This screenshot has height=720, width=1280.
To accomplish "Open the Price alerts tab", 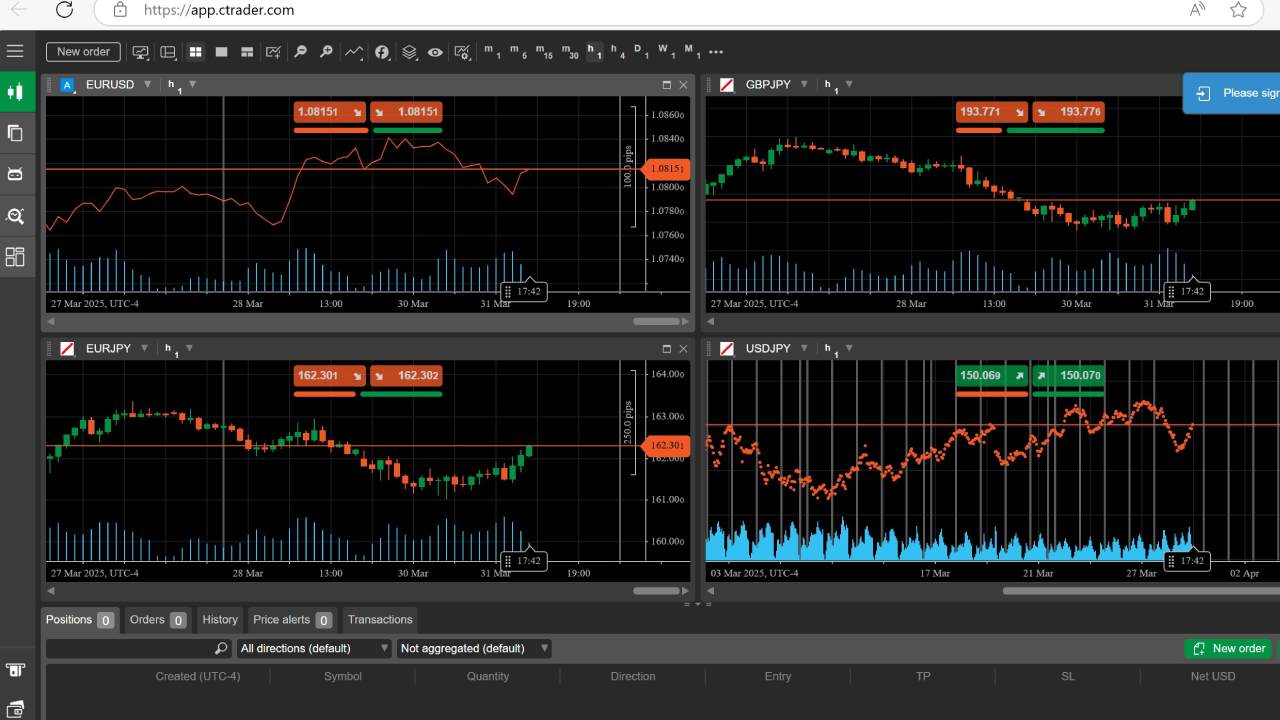I will click(291, 620).
